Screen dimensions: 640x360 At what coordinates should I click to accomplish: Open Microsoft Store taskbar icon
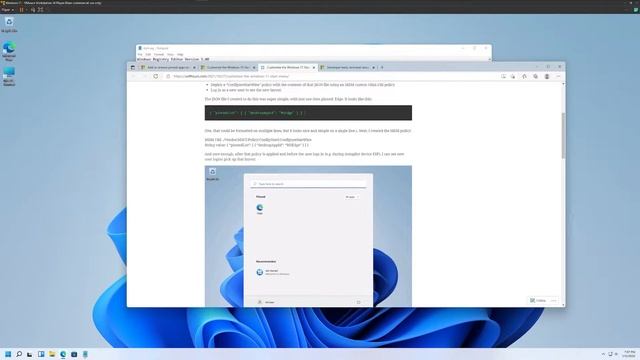pos(74,354)
